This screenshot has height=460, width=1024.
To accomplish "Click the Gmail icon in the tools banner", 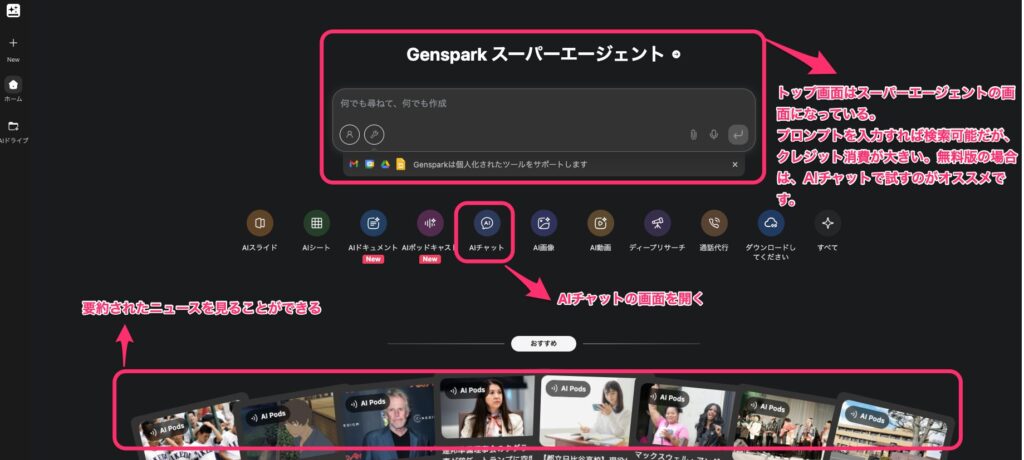I will pos(354,165).
